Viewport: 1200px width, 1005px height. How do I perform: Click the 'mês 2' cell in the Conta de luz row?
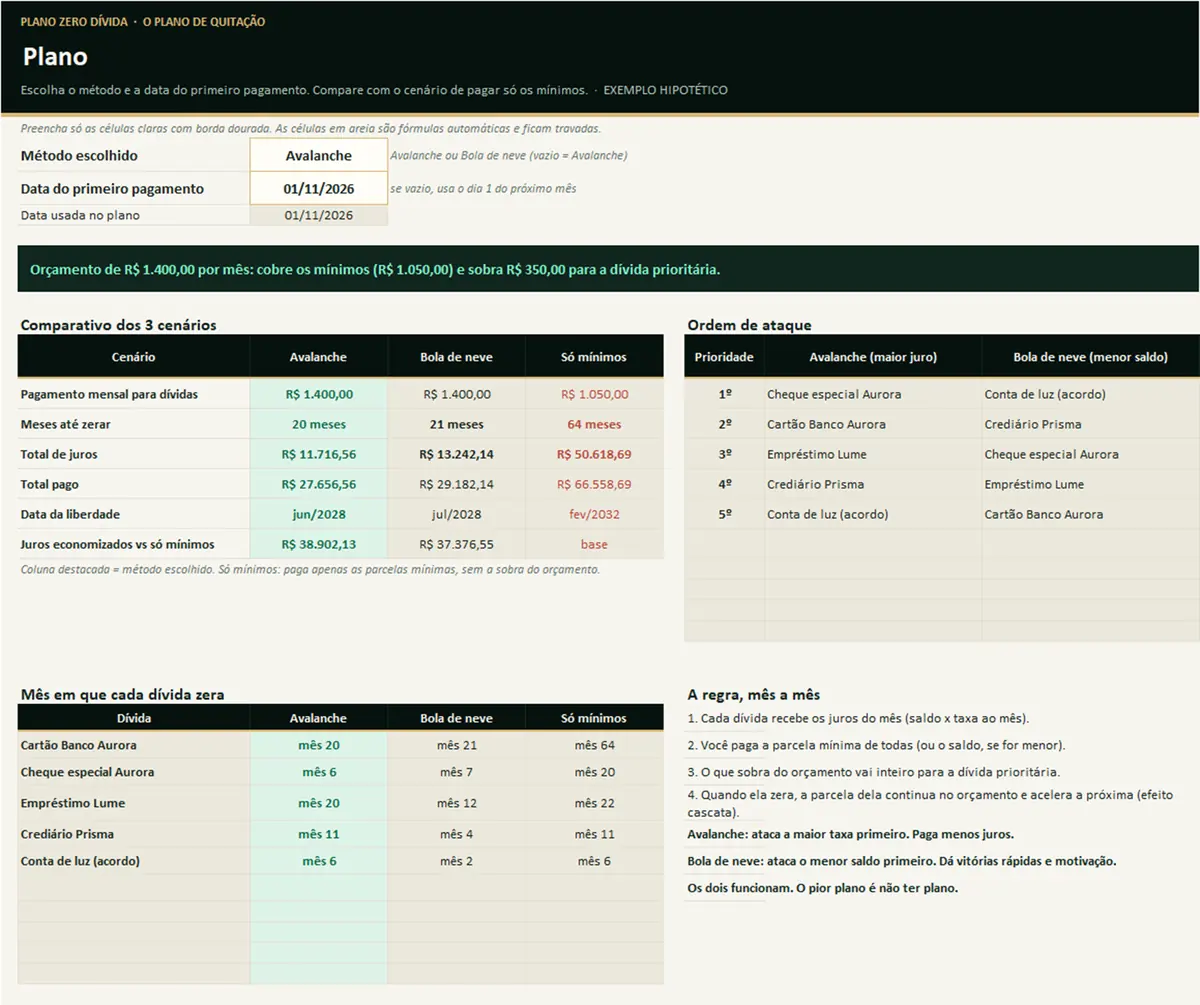point(456,861)
